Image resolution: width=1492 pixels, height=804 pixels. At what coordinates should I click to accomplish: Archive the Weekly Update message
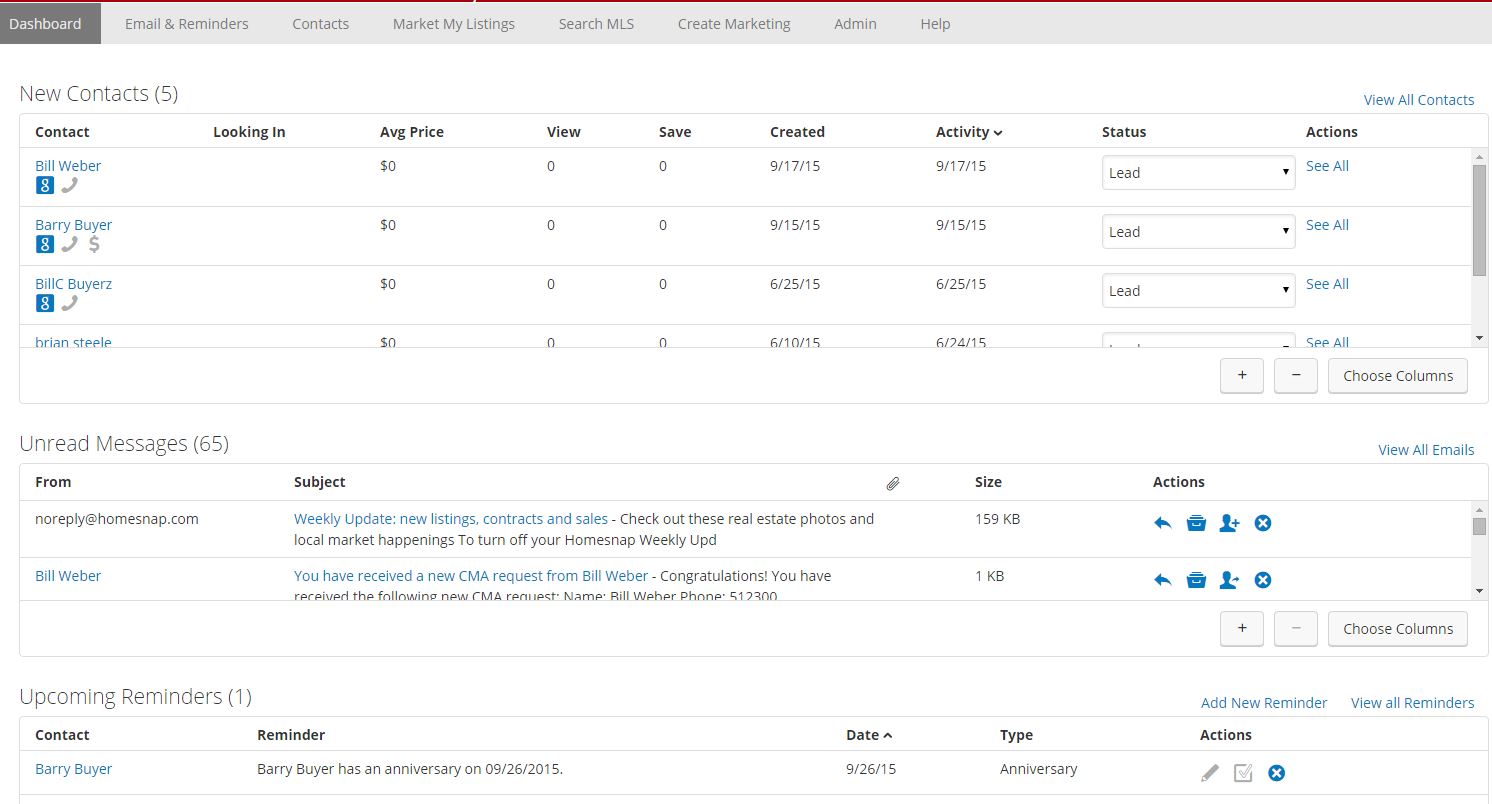[x=1196, y=523]
